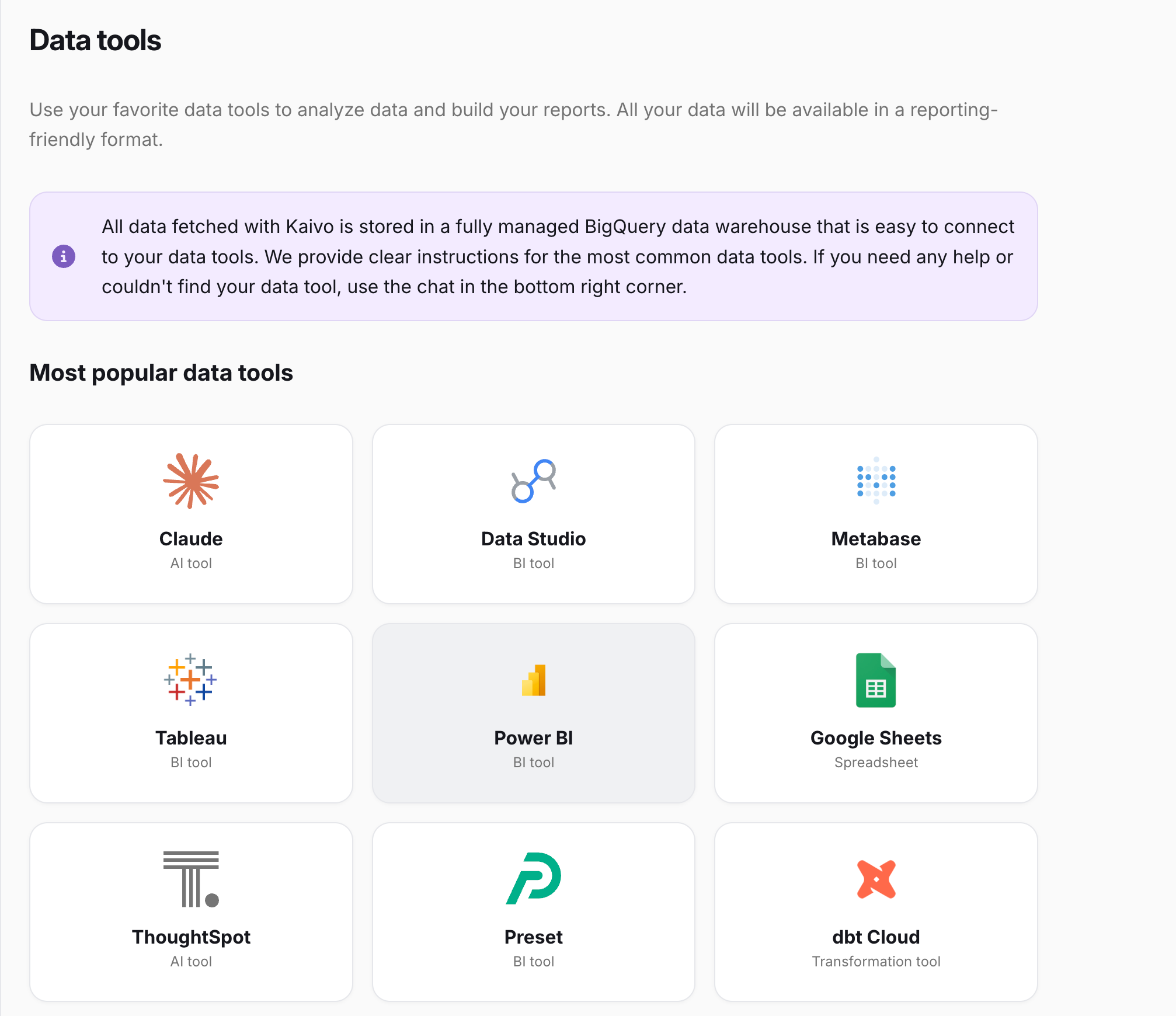Choose dbt Cloud Transformation tool label

point(876,961)
